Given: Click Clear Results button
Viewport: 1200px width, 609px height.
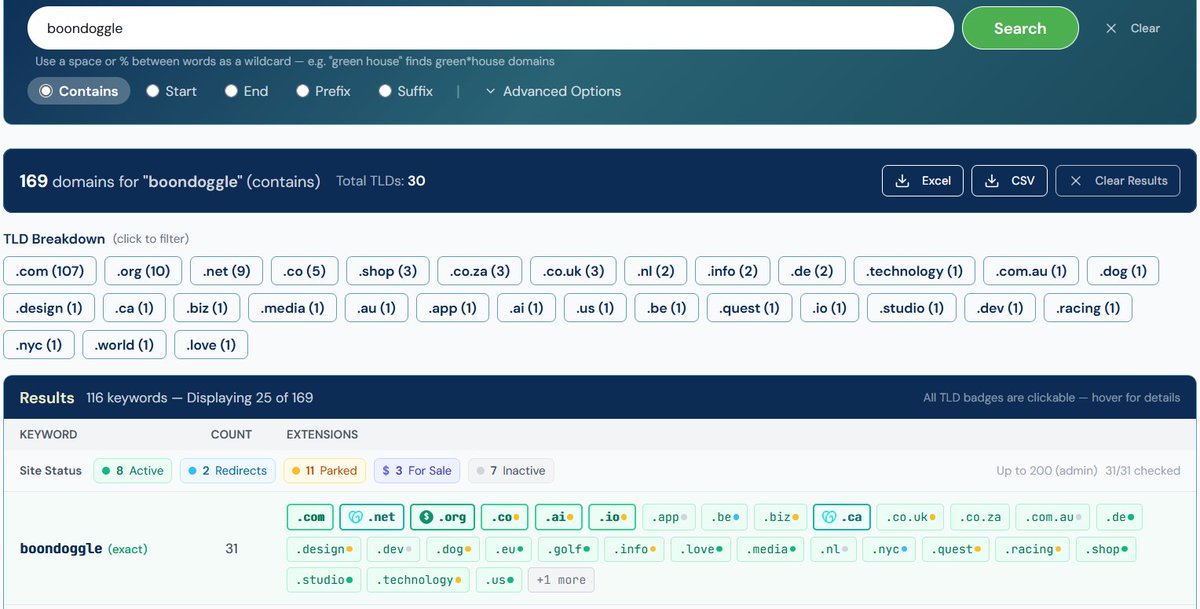Looking at the screenshot, I should coord(1118,181).
